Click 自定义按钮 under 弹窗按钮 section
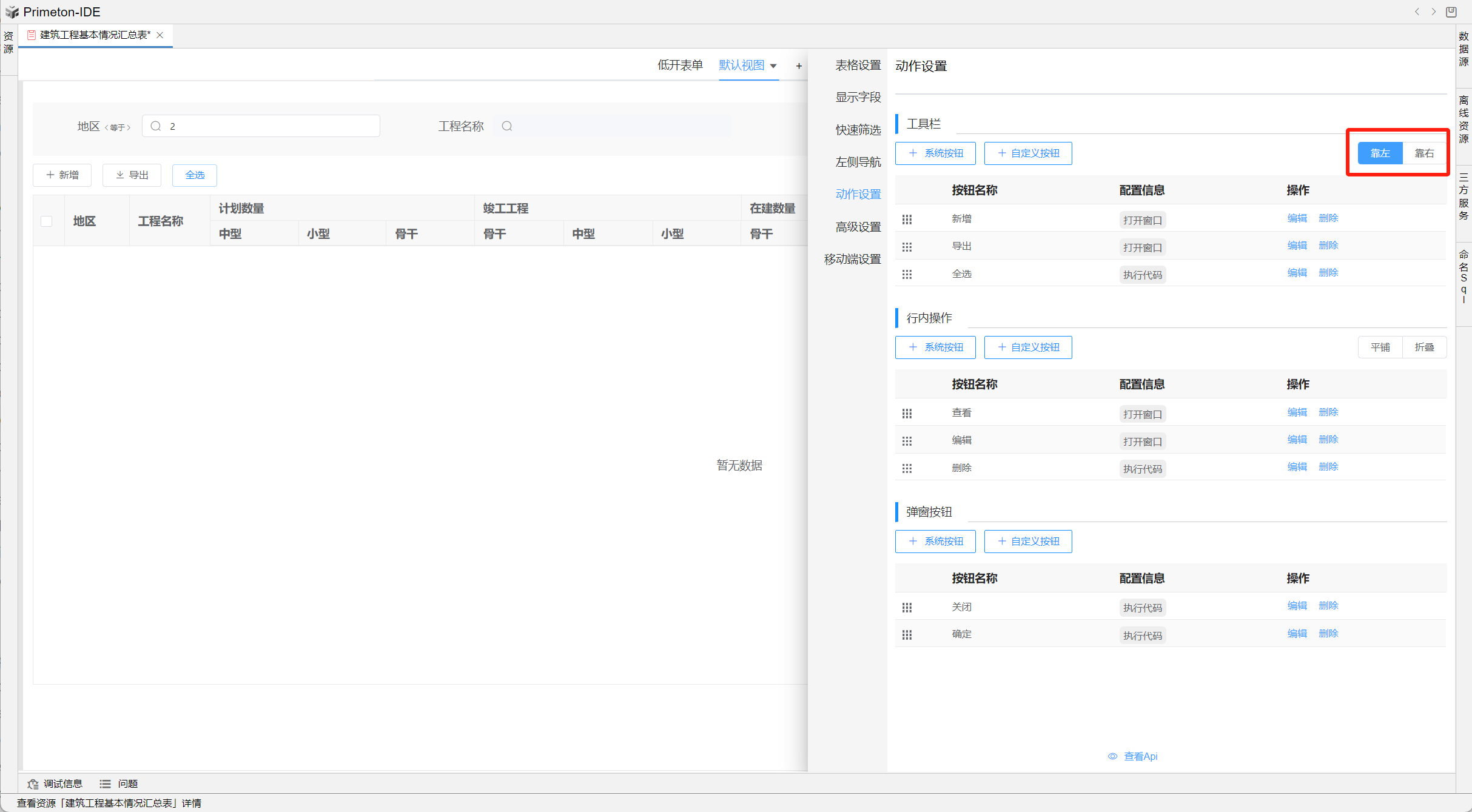1472x812 pixels. [1028, 541]
